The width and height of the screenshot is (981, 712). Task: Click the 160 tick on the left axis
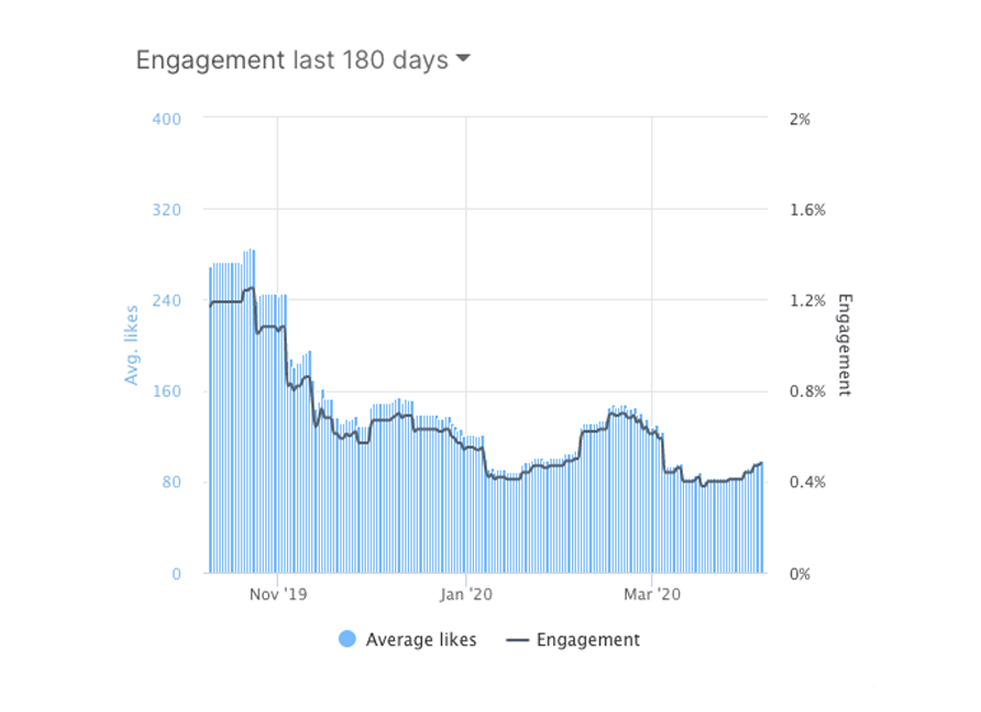(166, 391)
